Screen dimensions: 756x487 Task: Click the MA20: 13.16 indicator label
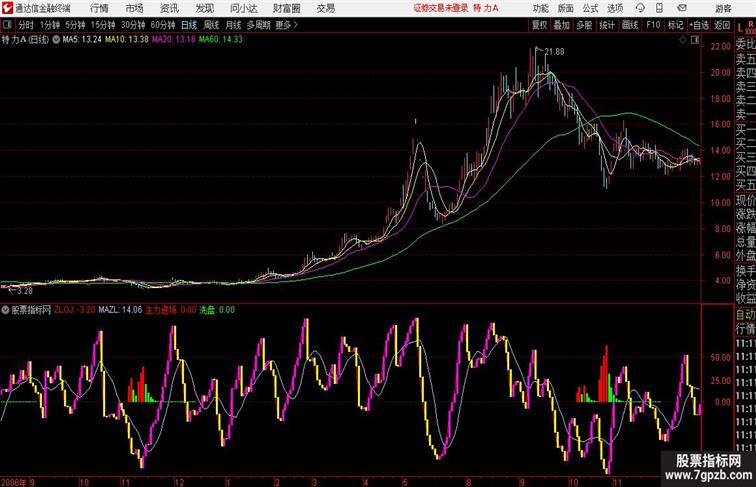(x=174, y=40)
